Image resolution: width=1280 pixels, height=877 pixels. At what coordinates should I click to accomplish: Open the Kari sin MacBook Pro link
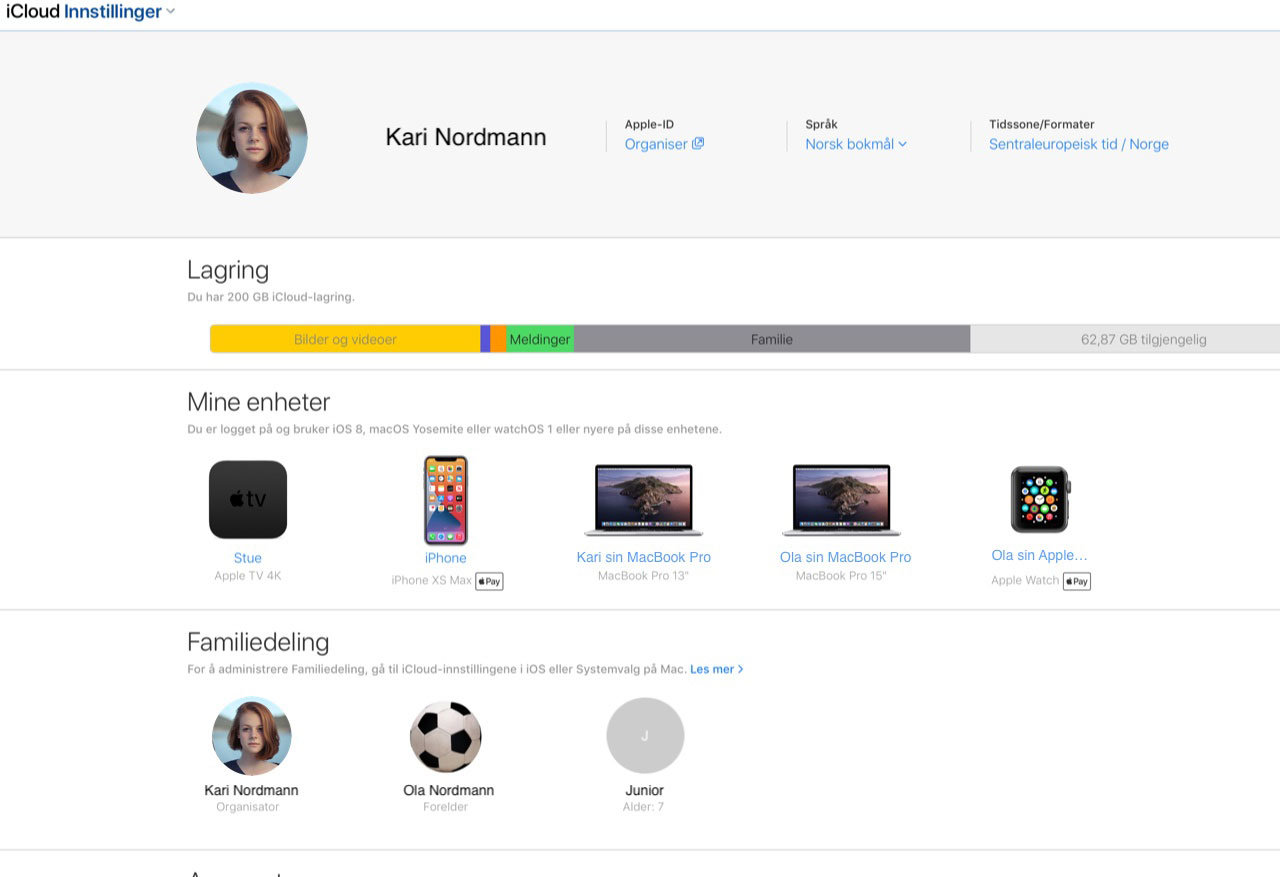click(x=644, y=557)
